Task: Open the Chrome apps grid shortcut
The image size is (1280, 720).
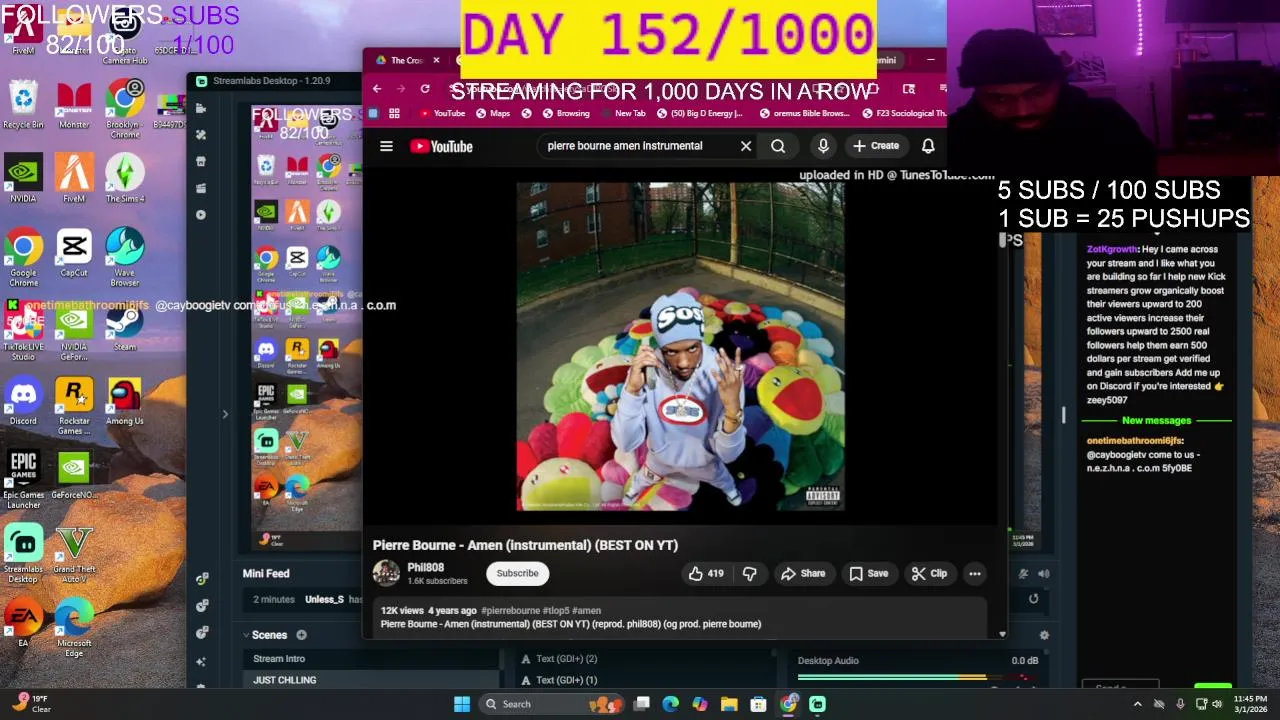Action: pos(394,113)
